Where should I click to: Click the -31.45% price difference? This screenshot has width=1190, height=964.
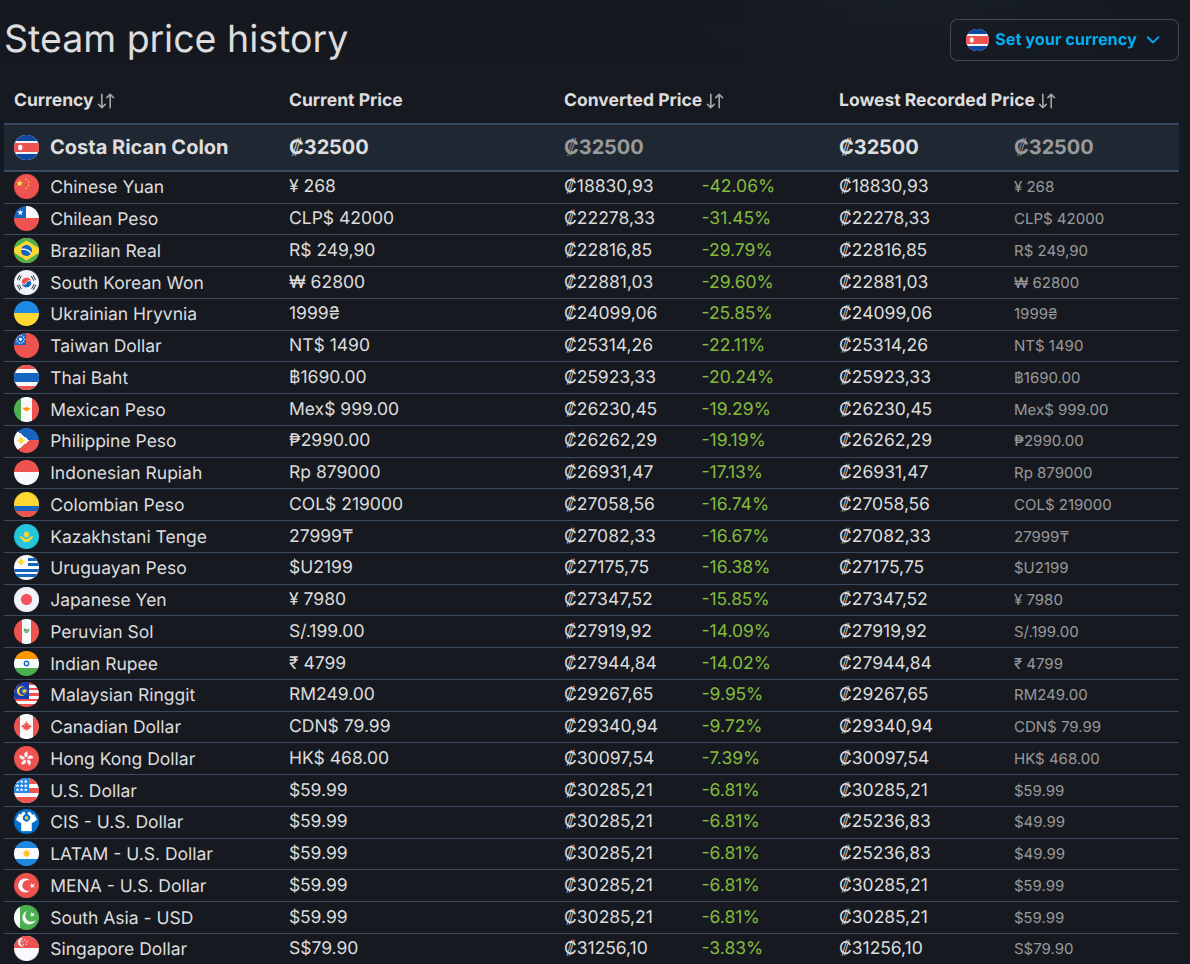tap(735, 218)
